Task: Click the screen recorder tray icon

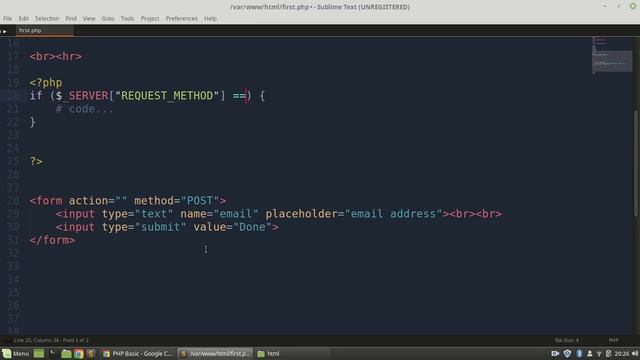Action: 555,353
